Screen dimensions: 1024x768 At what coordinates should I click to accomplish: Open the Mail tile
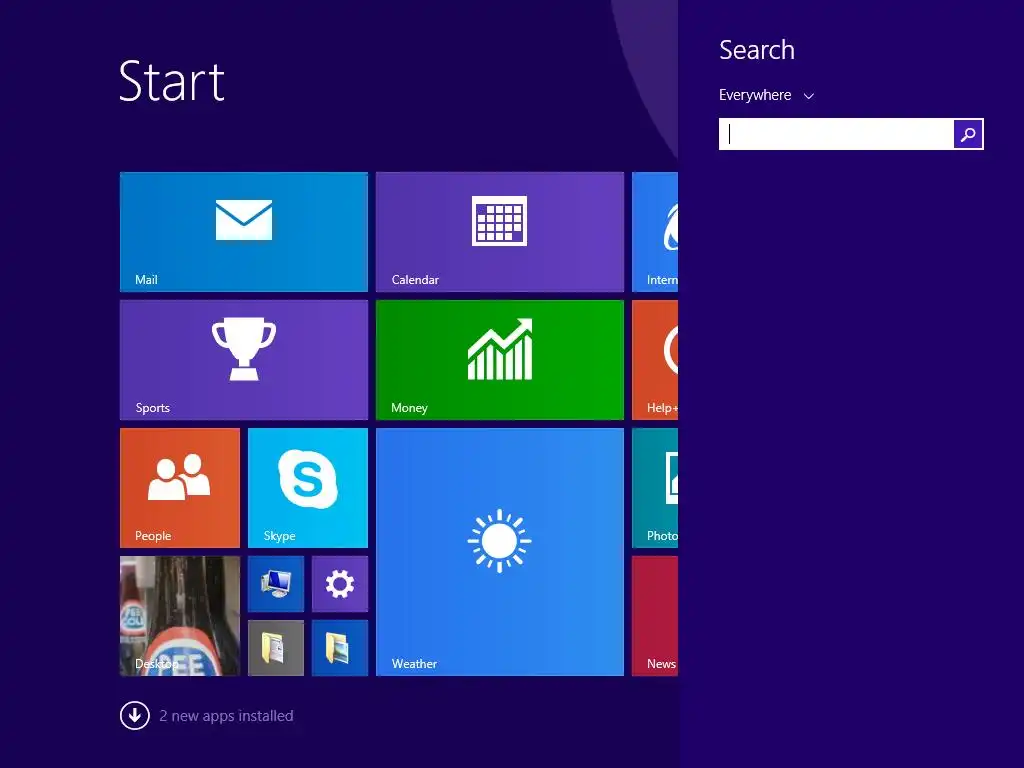tap(244, 232)
